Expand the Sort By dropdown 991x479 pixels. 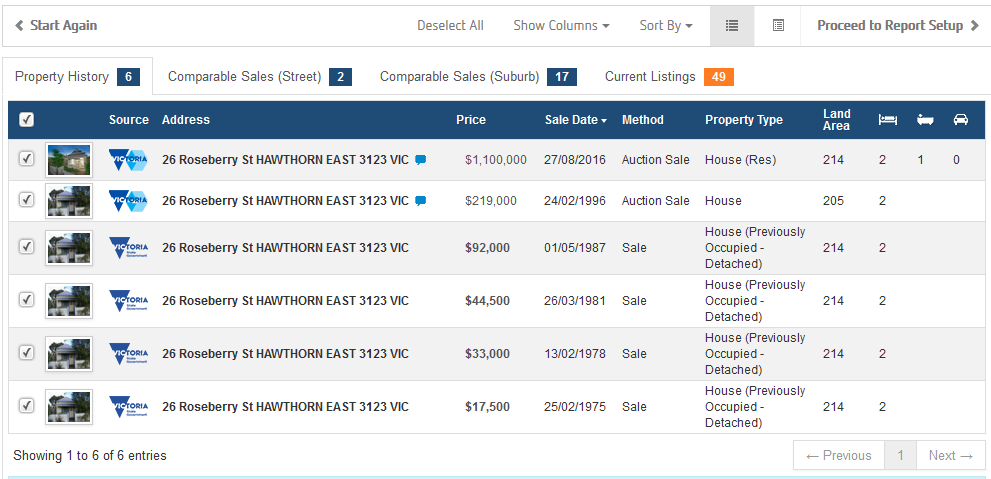666,26
